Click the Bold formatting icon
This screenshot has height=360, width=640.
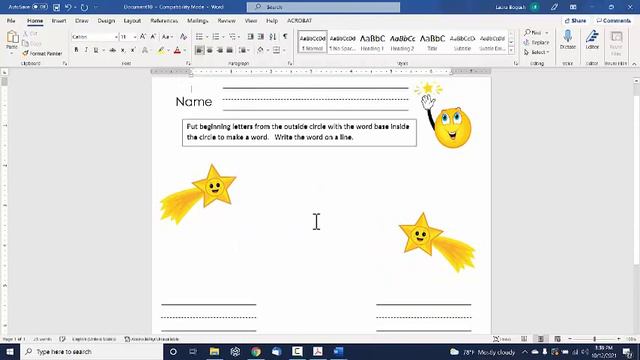pyautogui.click(x=76, y=50)
